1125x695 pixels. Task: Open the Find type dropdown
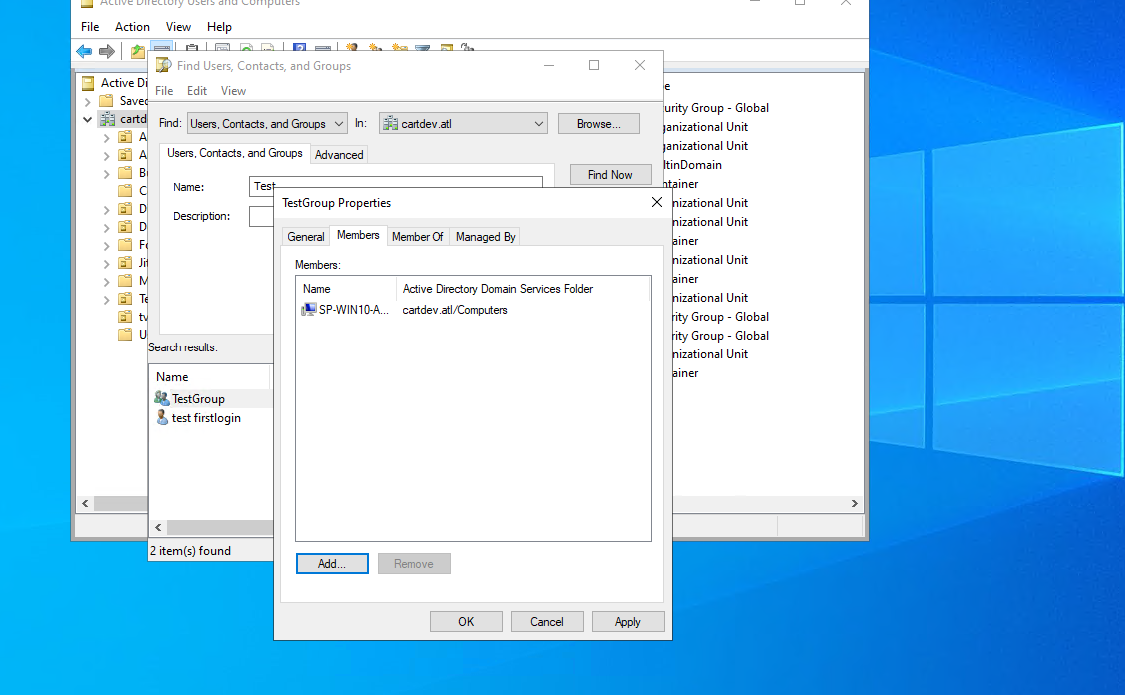[267, 123]
